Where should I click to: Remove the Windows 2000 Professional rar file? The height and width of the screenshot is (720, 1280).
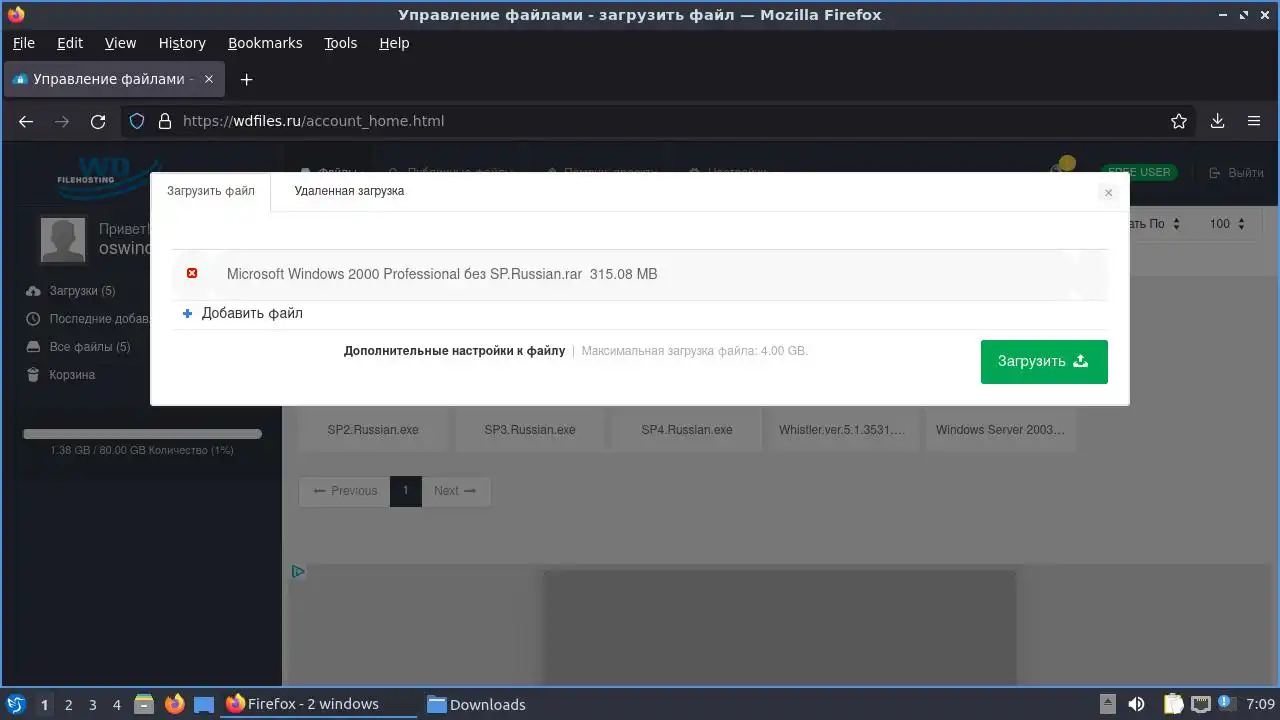(x=192, y=273)
